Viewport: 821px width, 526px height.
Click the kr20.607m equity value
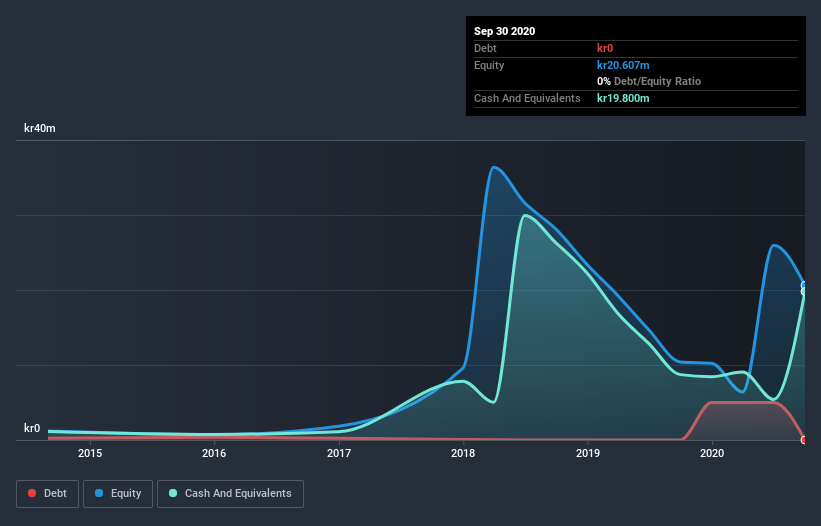pyautogui.click(x=623, y=65)
